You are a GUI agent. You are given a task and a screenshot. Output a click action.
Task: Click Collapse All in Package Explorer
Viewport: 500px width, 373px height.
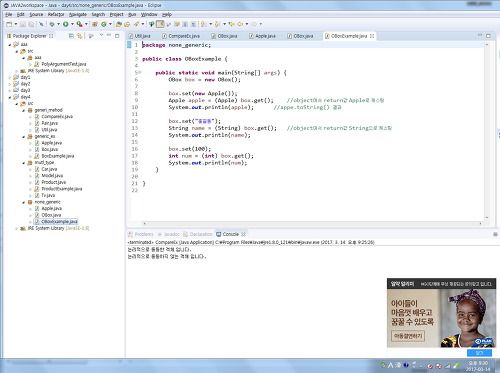71,36
